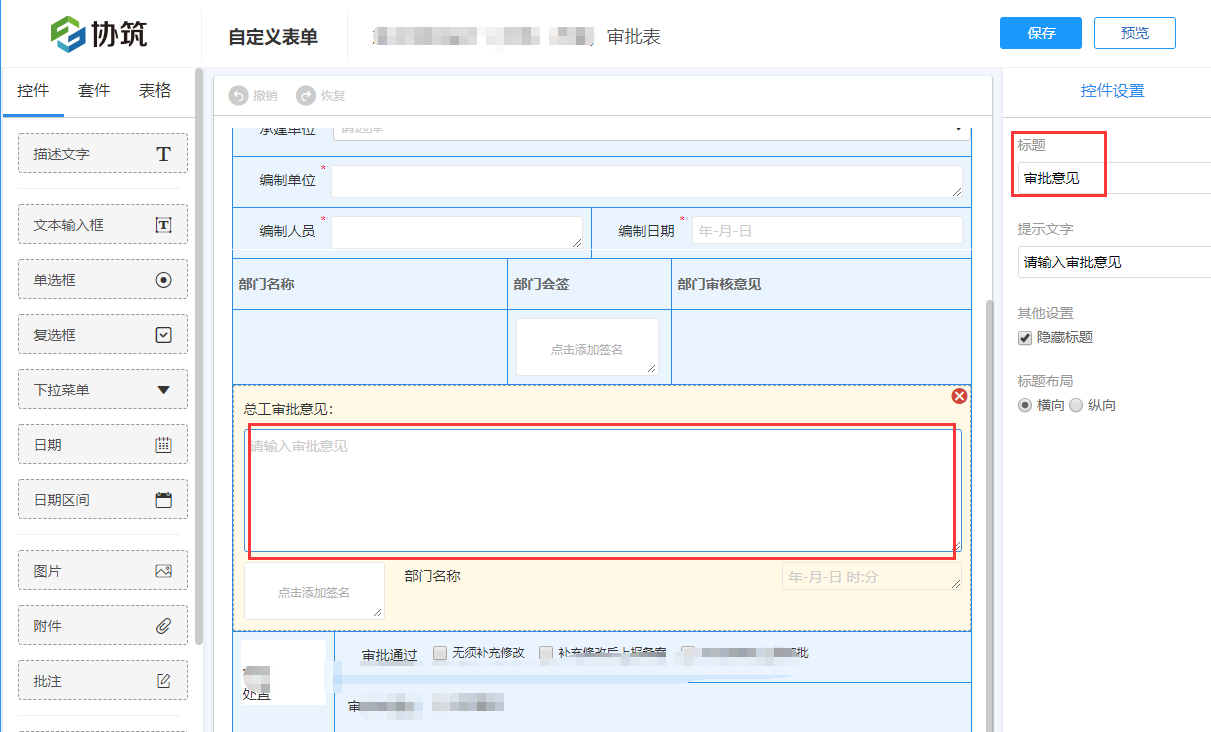Add a 批注 annotation control

coord(102,680)
